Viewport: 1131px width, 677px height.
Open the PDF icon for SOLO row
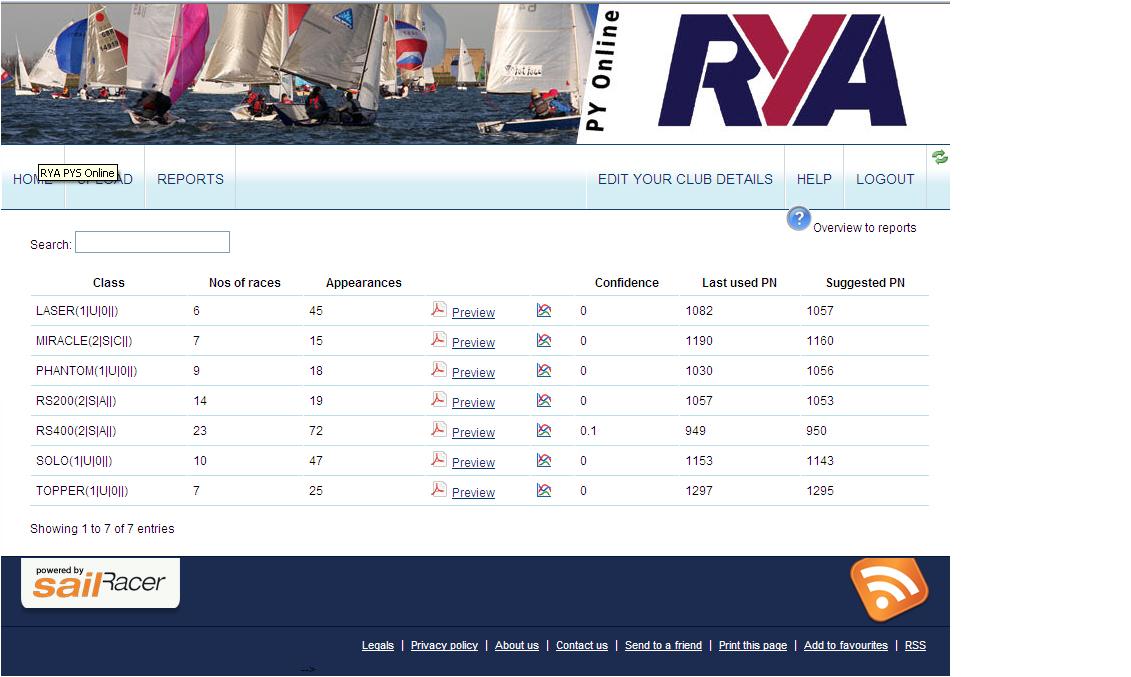pos(439,459)
